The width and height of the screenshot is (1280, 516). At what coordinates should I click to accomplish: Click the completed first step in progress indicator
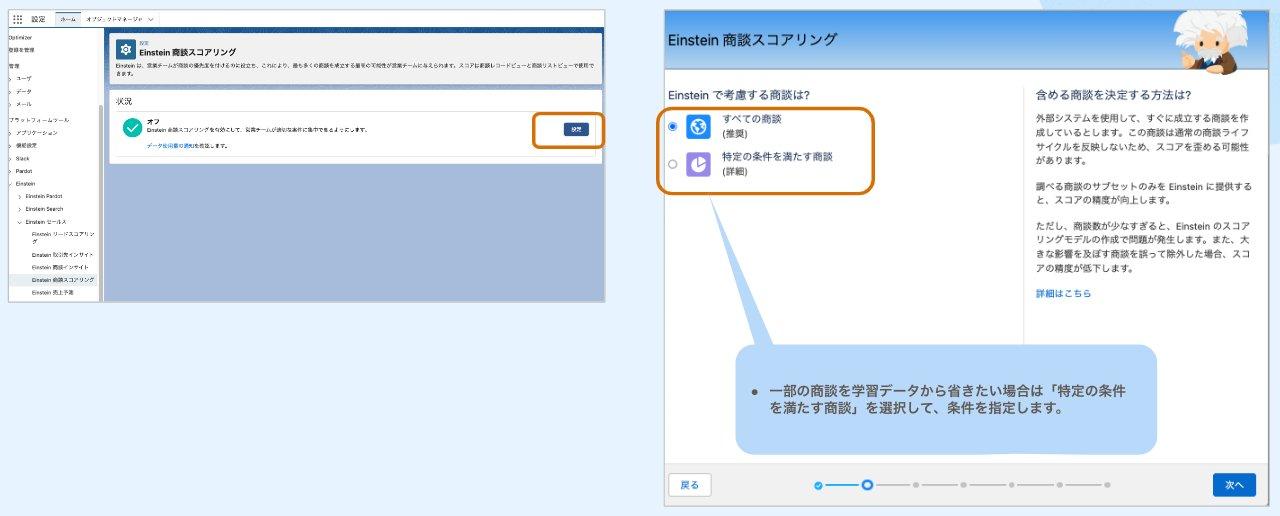point(818,485)
